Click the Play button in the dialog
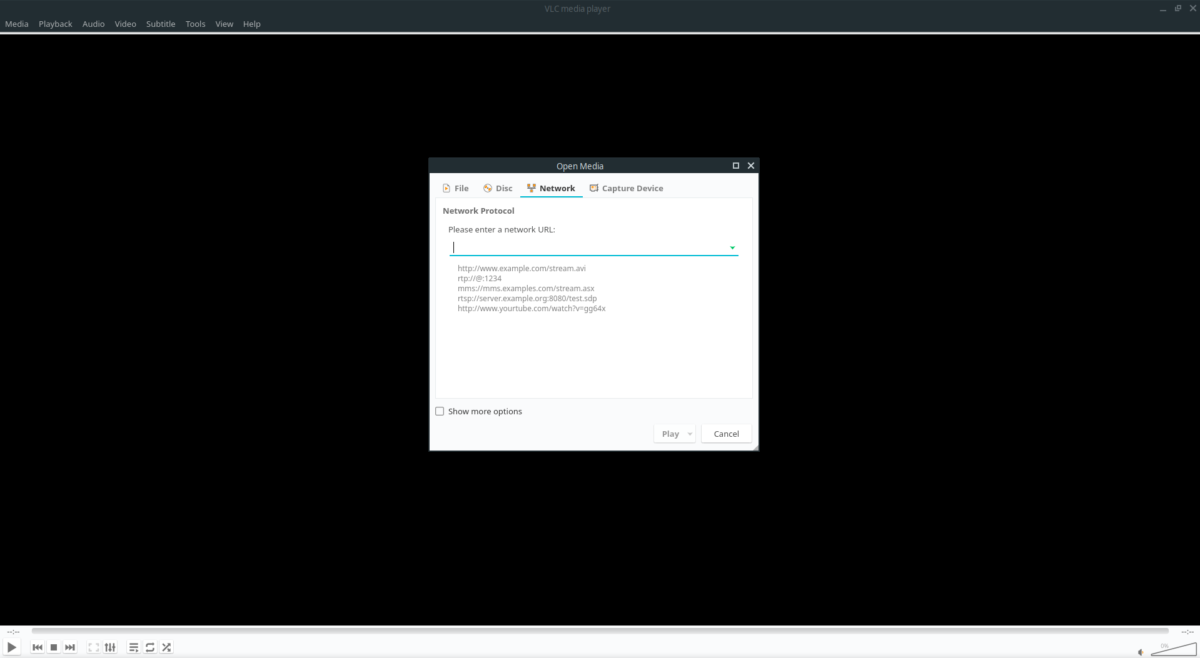Screen dimensions: 1200x658 click(x=668, y=433)
